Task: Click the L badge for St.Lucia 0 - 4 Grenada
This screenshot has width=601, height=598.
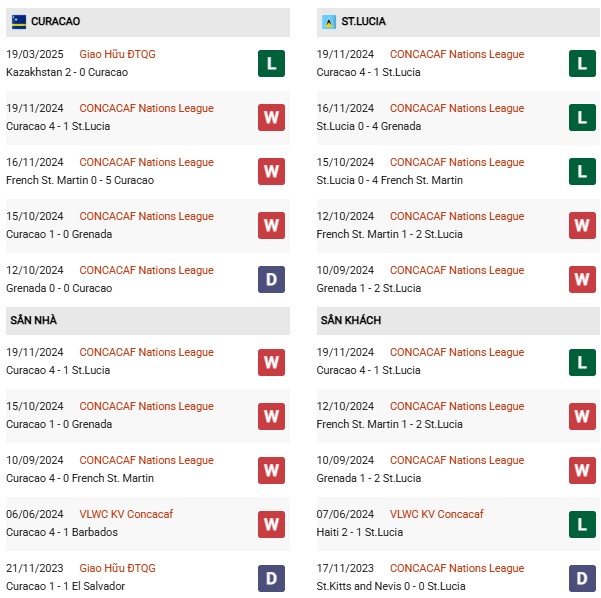Action: 582,117
